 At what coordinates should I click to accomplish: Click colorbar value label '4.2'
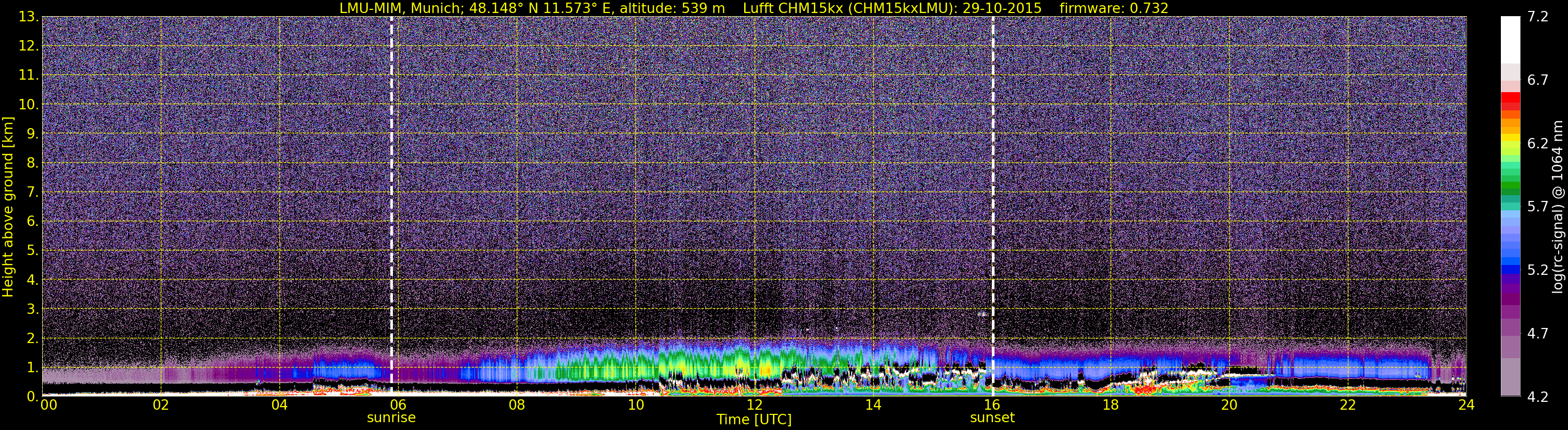[x=1538, y=397]
